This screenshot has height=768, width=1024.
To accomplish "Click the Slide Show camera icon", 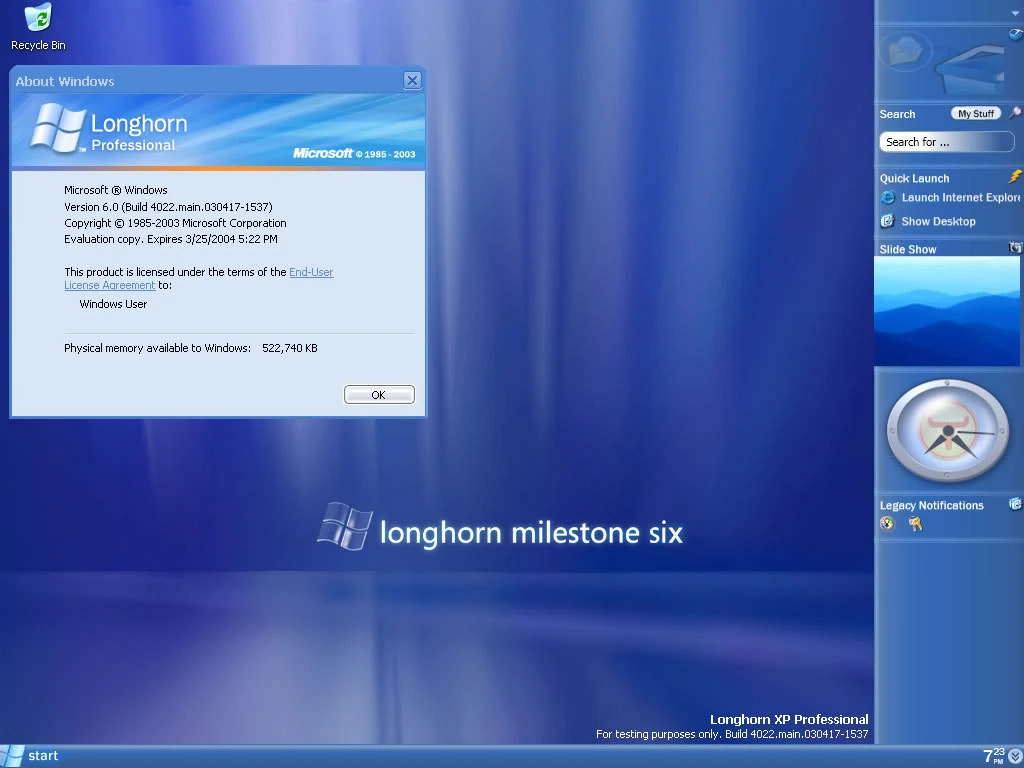I will [x=1015, y=248].
